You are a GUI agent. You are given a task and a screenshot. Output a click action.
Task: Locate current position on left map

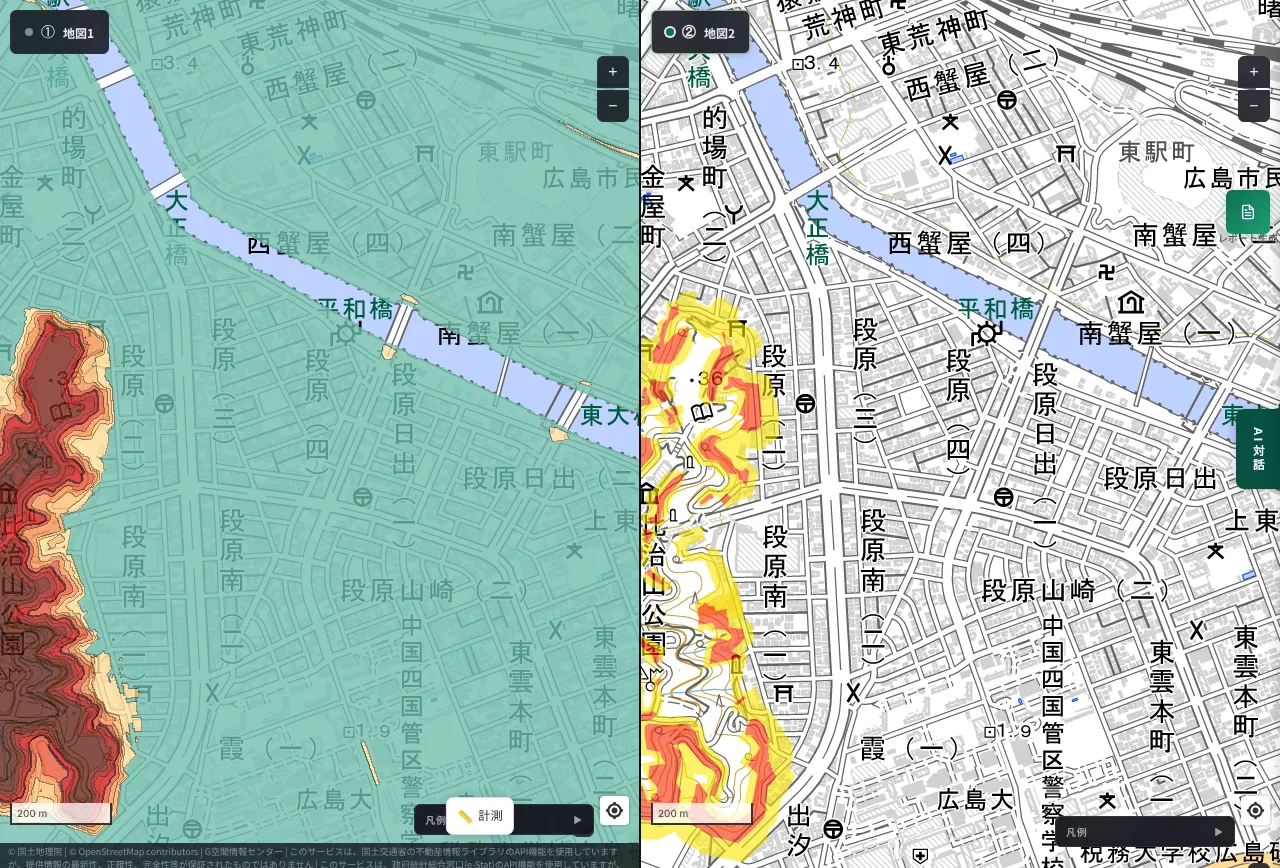pos(615,810)
